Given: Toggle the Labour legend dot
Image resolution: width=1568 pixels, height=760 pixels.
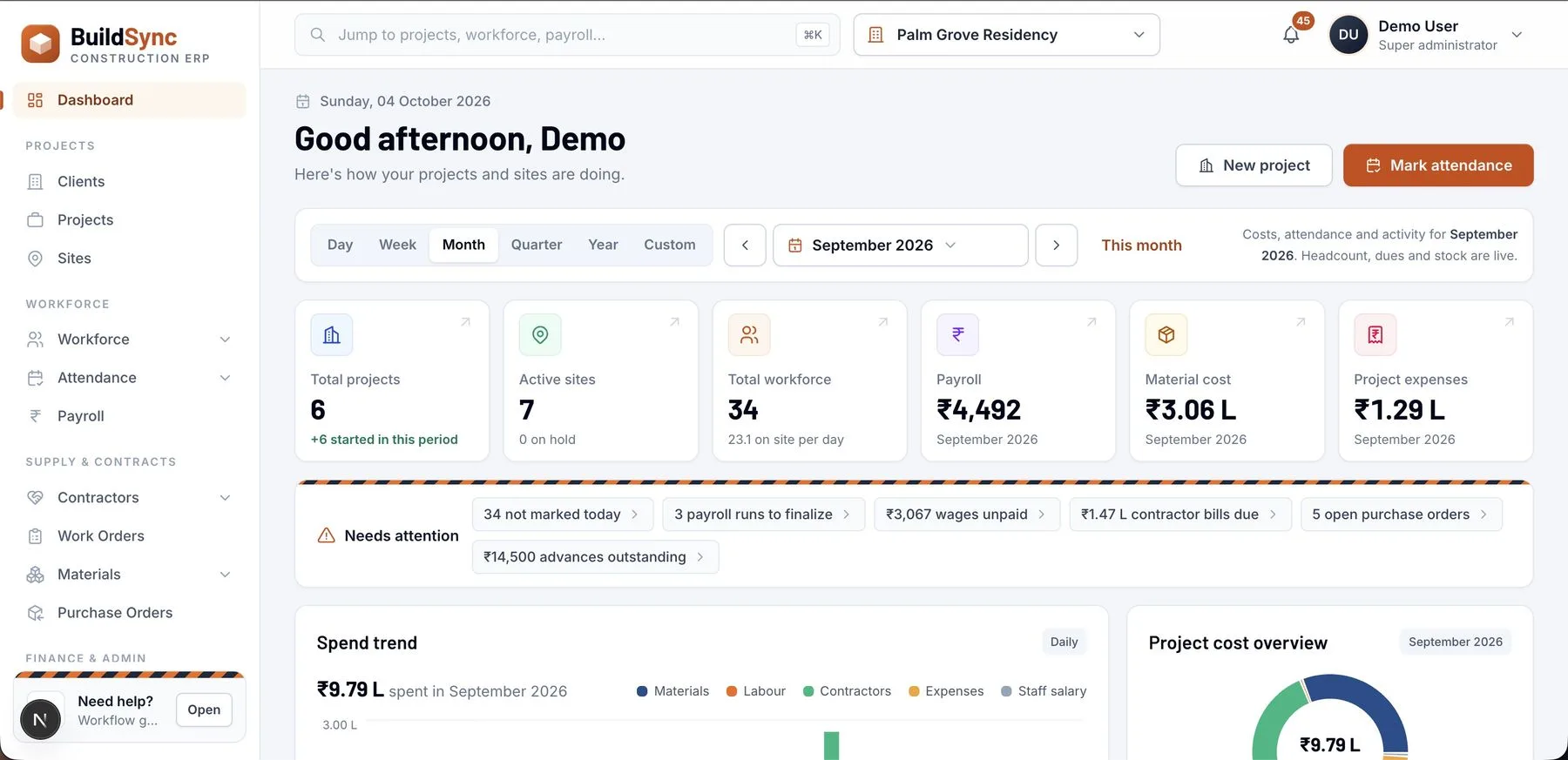Looking at the screenshot, I should (x=732, y=691).
